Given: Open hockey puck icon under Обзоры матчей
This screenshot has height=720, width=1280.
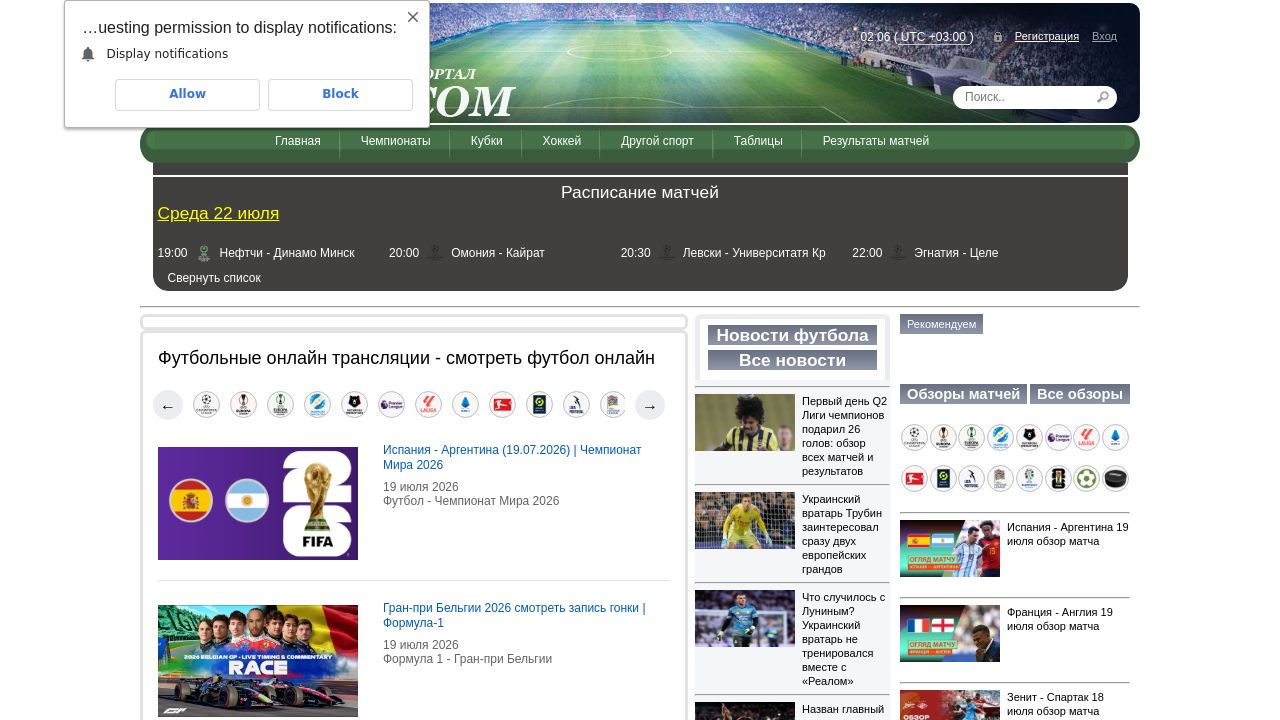Looking at the screenshot, I should (1115, 479).
